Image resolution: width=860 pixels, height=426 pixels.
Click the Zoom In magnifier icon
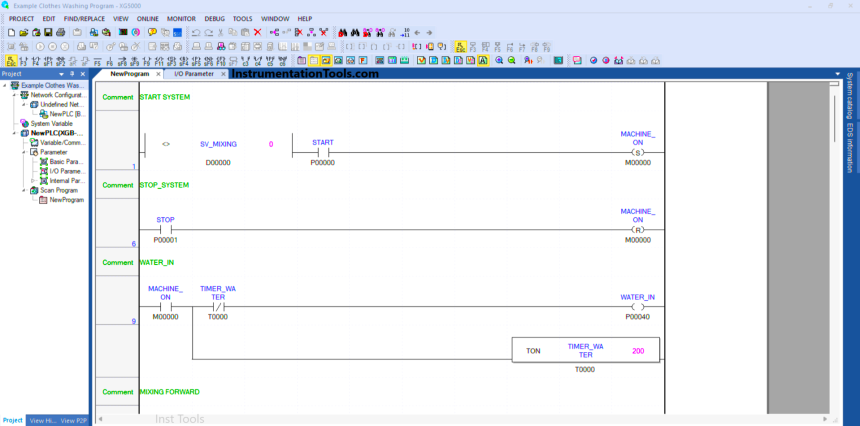pyautogui.click(x=497, y=60)
